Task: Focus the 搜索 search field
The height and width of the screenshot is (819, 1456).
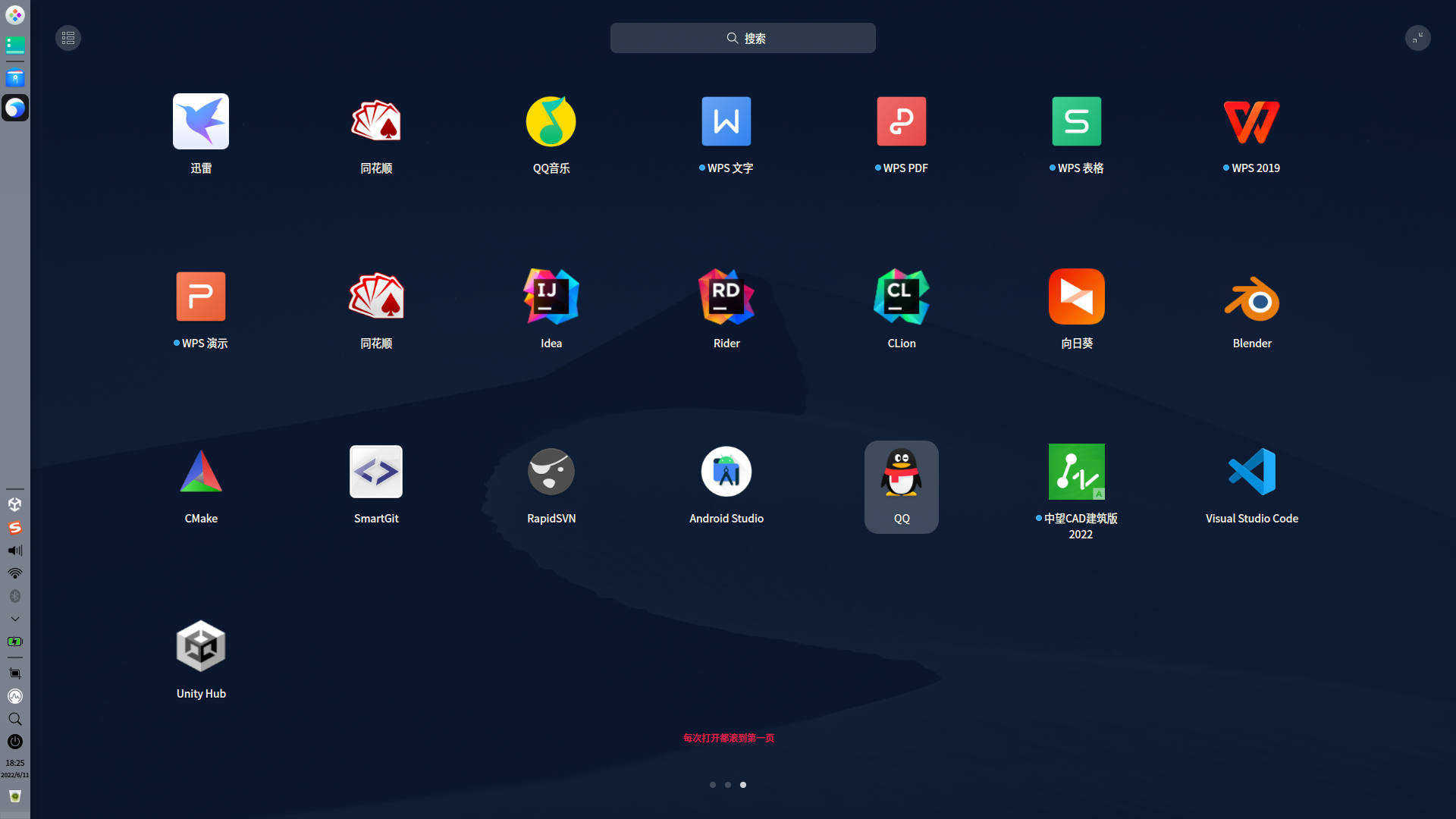Action: (742, 38)
